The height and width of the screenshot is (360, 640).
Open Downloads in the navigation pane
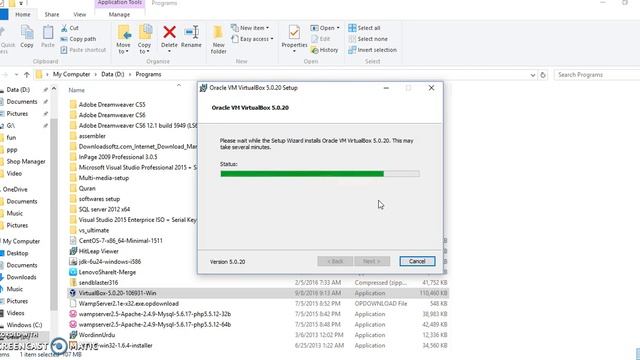21,277
